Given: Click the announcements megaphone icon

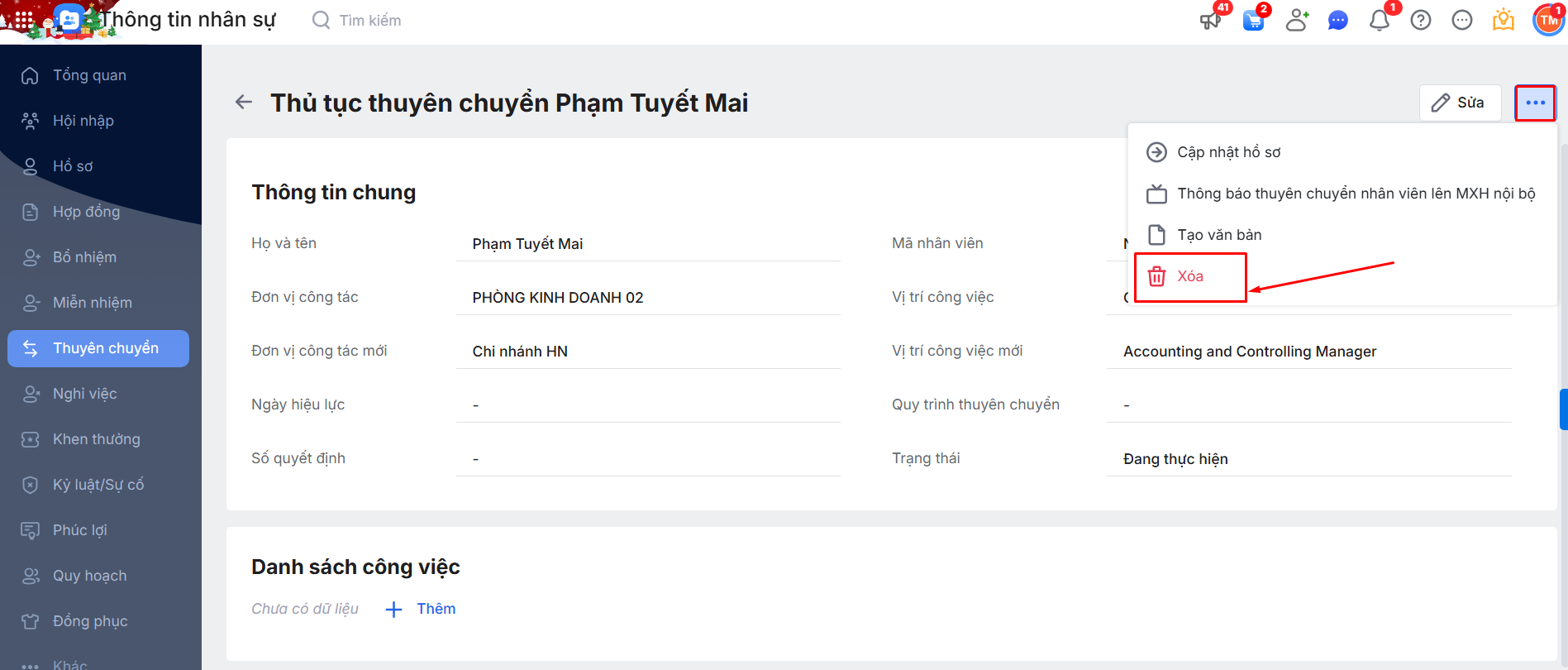Looking at the screenshot, I should click(x=1210, y=20).
